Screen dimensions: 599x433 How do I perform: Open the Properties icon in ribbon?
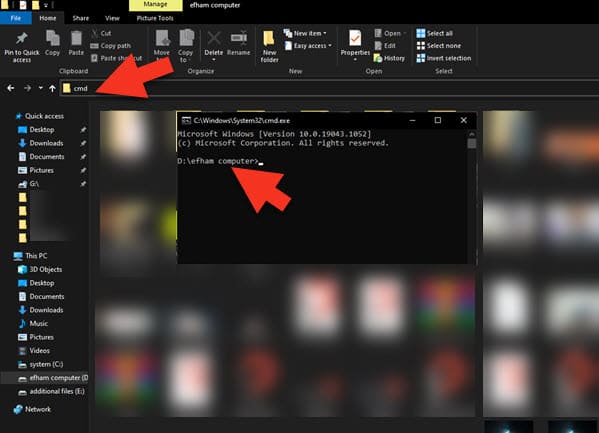pyautogui.click(x=355, y=39)
